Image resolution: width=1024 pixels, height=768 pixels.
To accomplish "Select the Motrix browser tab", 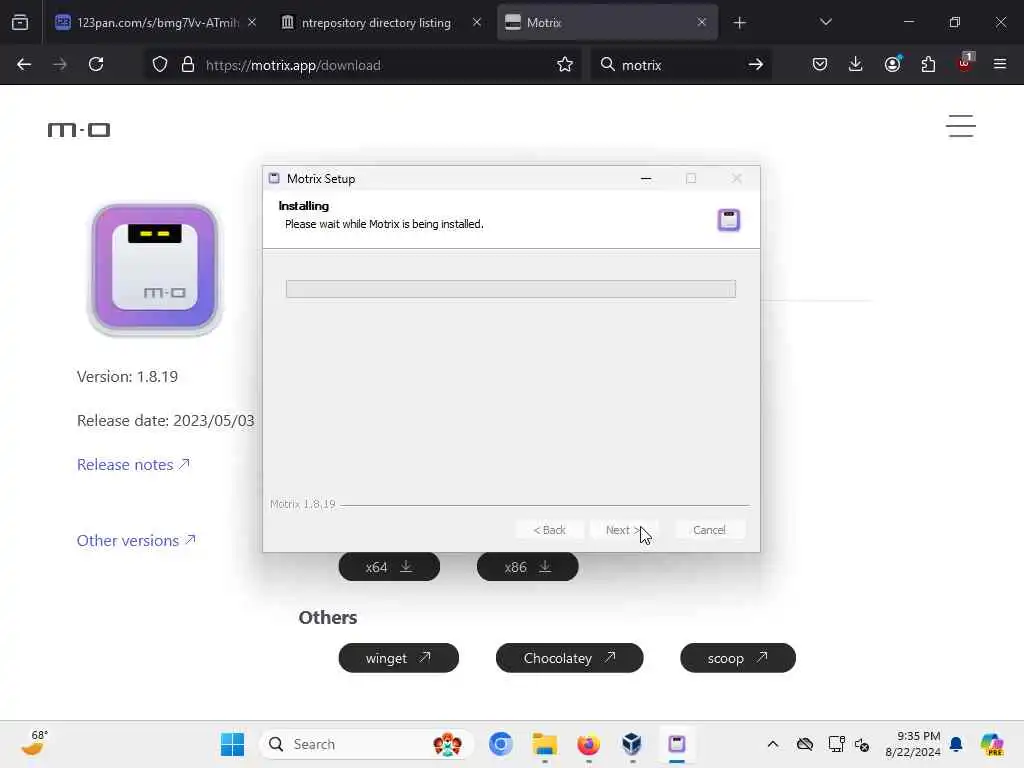I will (601, 23).
